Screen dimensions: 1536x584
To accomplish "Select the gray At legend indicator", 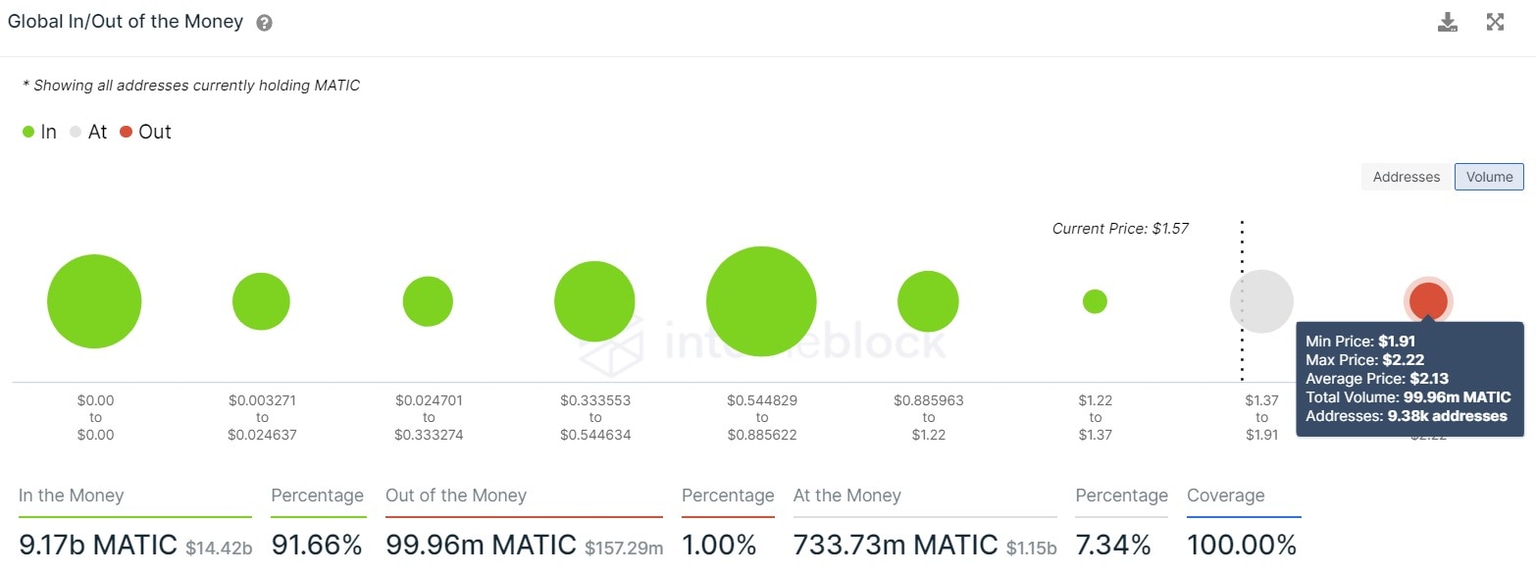I will point(75,131).
